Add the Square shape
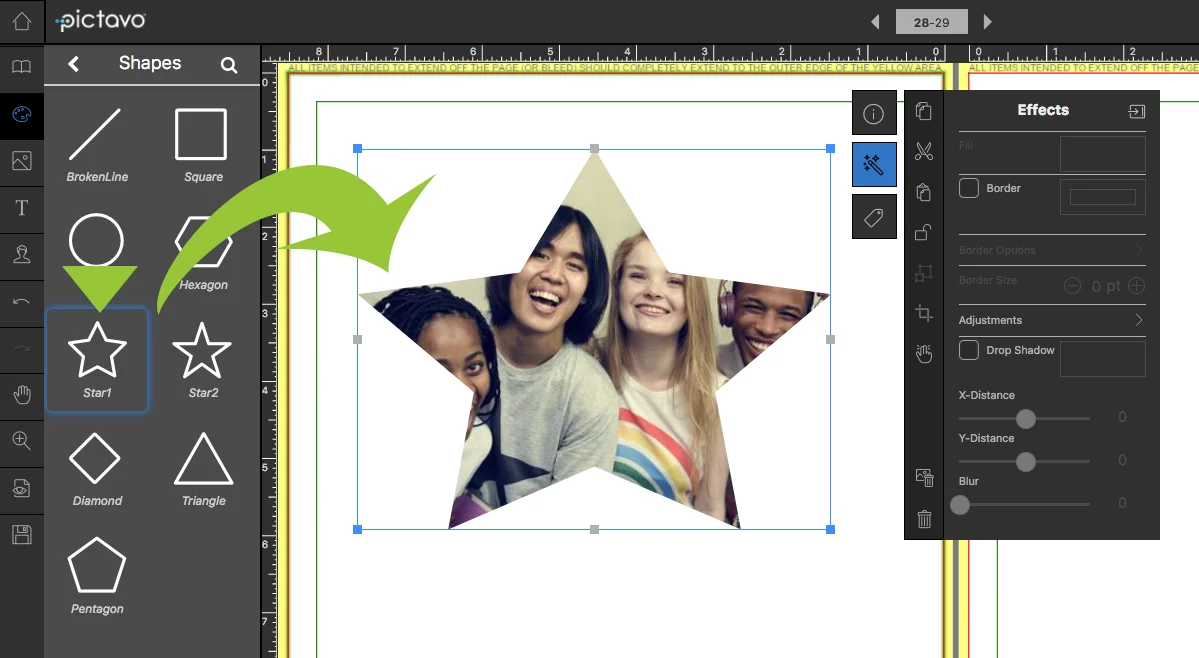The width and height of the screenshot is (1199, 658). tap(202, 145)
